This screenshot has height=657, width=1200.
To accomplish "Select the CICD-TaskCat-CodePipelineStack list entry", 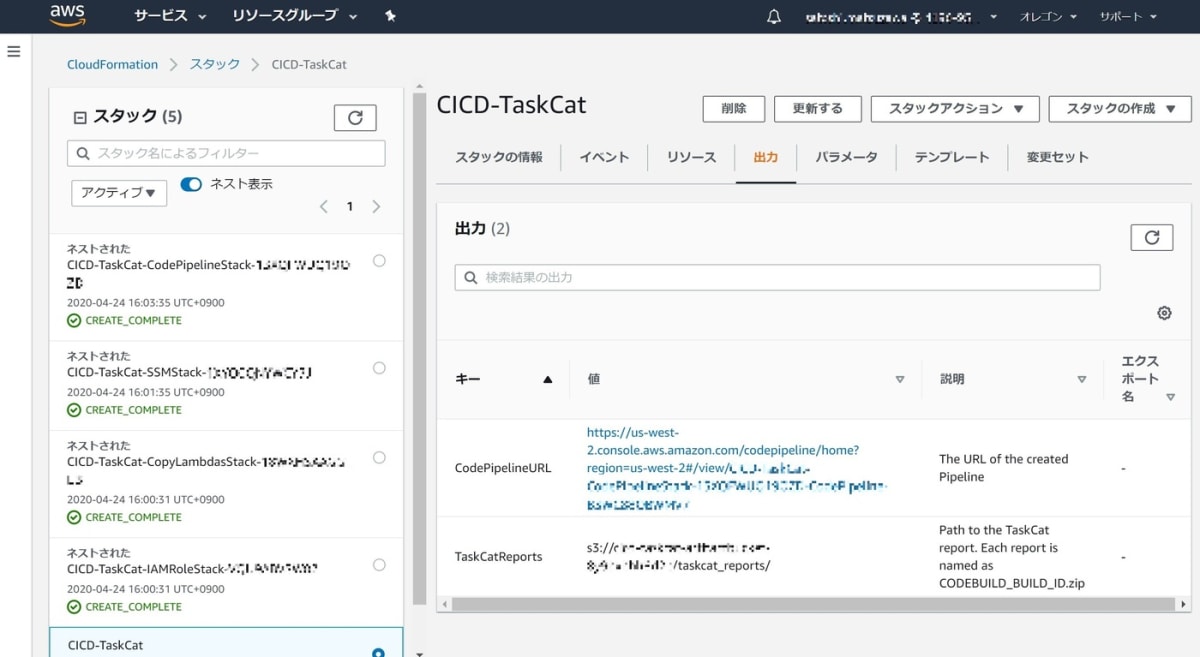I will [x=226, y=287].
